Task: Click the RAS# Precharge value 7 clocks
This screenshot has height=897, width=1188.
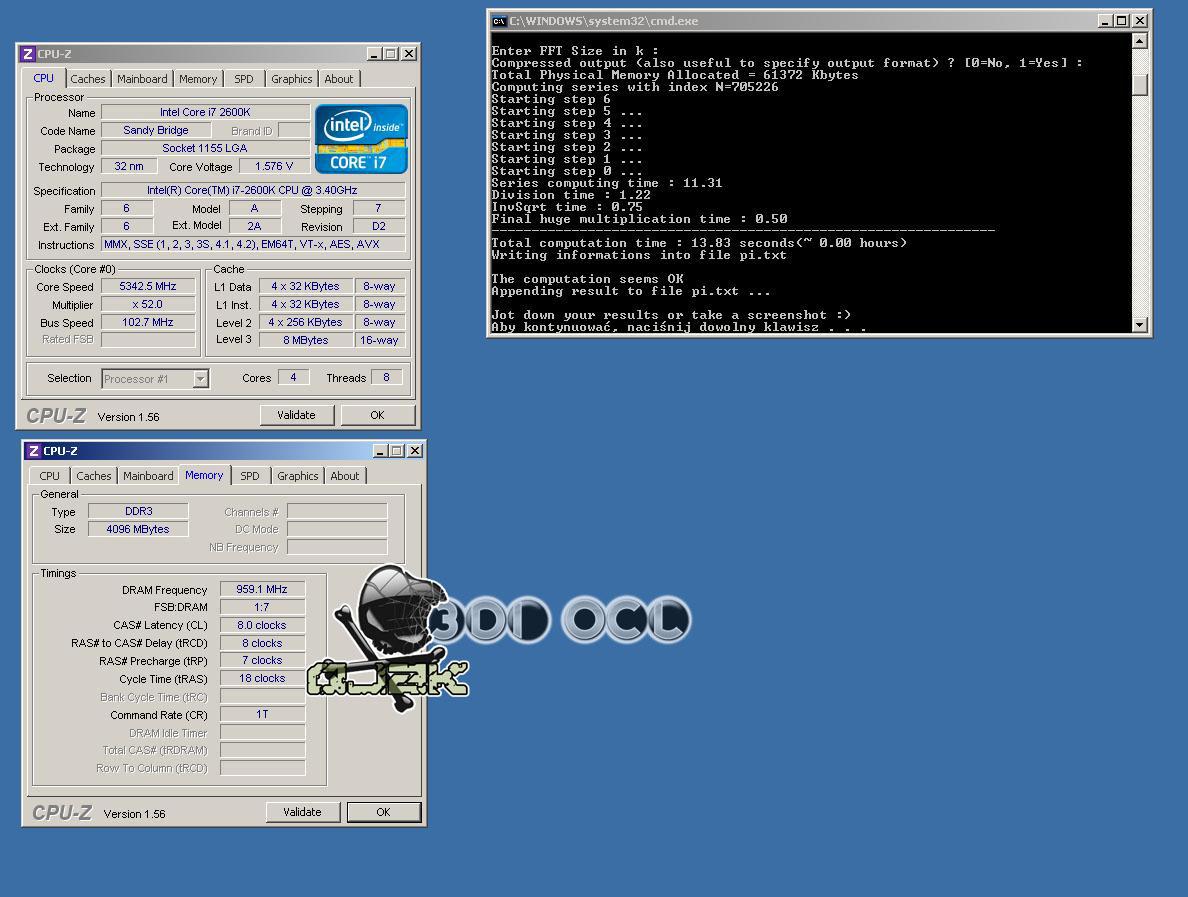Action: (262, 661)
